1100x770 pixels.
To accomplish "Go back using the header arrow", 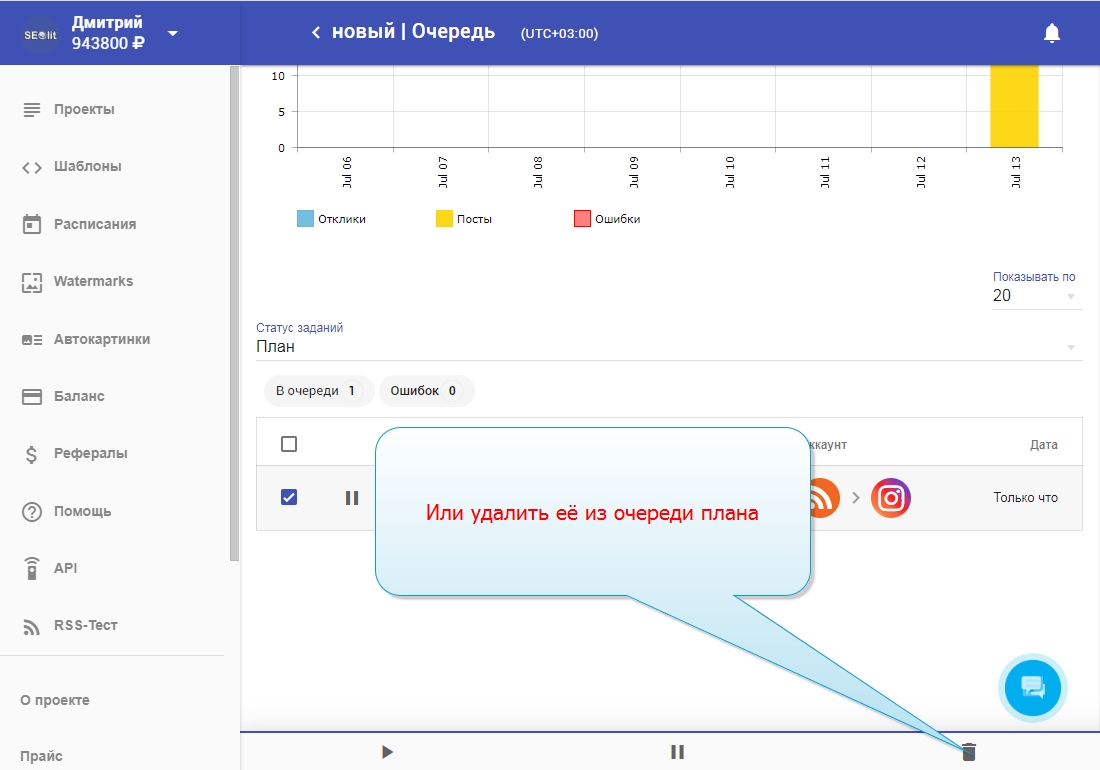I will click(x=316, y=33).
